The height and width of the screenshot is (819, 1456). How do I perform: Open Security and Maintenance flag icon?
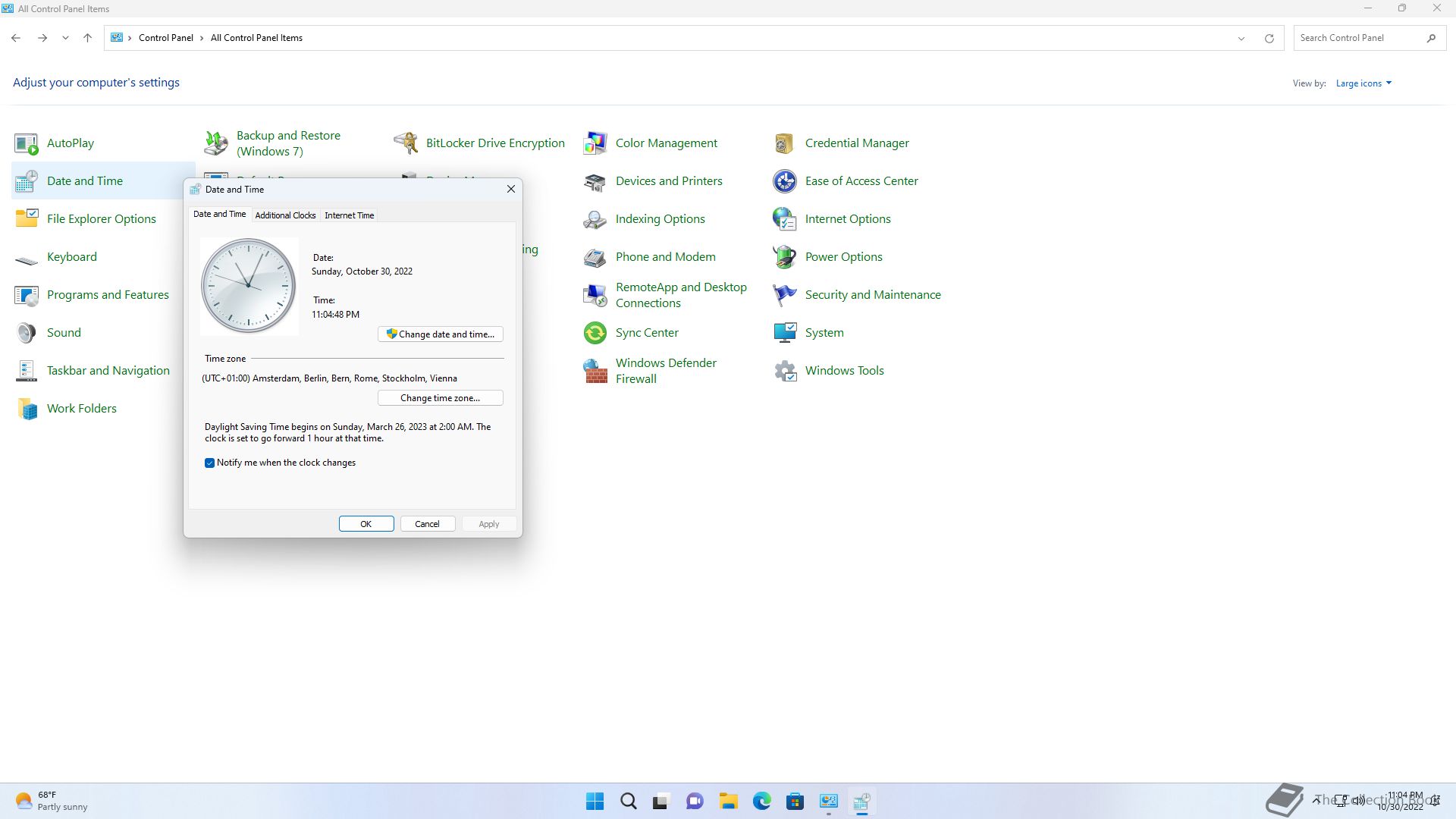[785, 295]
